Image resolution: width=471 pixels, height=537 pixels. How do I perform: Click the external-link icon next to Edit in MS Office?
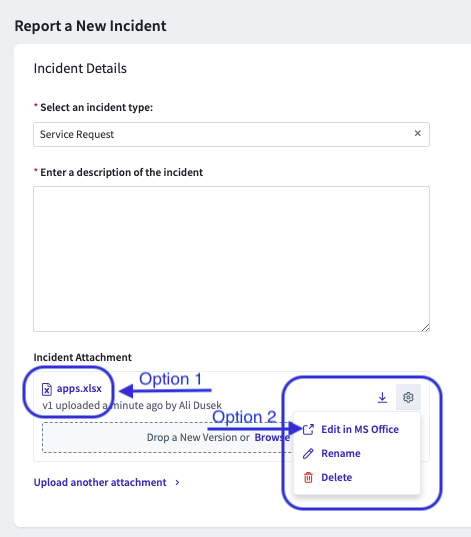pos(308,429)
